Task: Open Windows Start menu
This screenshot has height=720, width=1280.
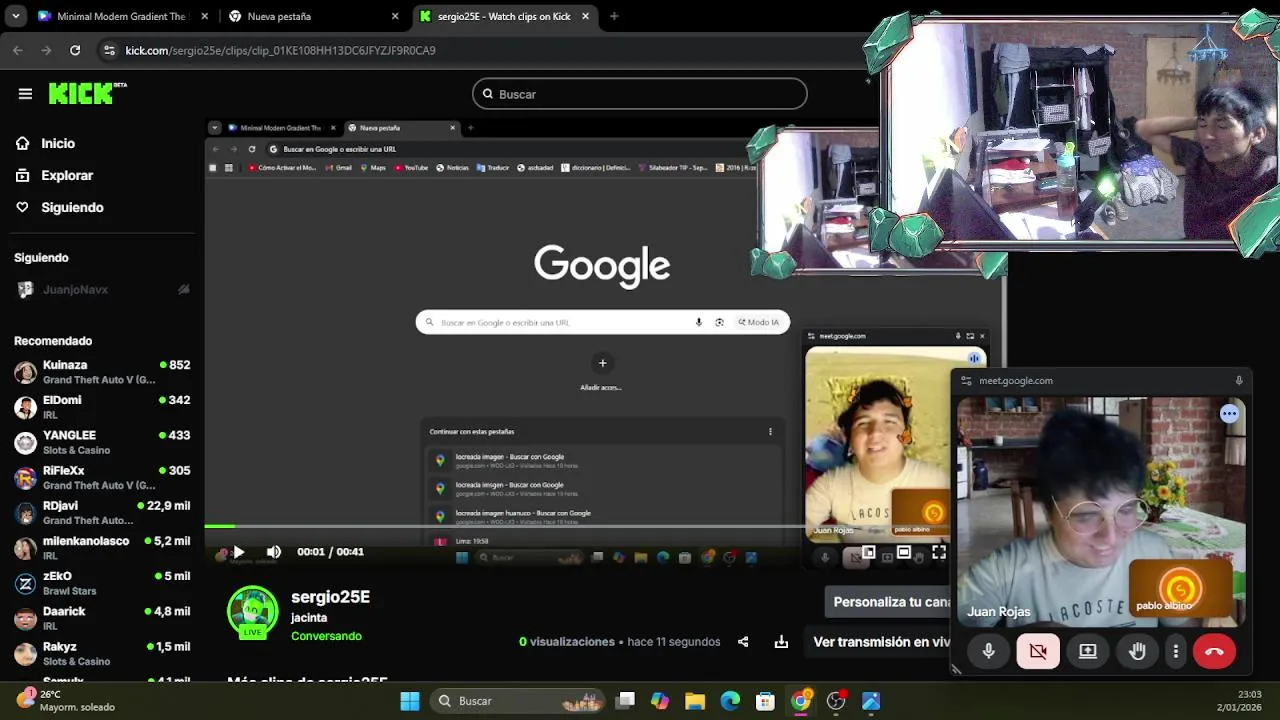Action: click(410, 701)
